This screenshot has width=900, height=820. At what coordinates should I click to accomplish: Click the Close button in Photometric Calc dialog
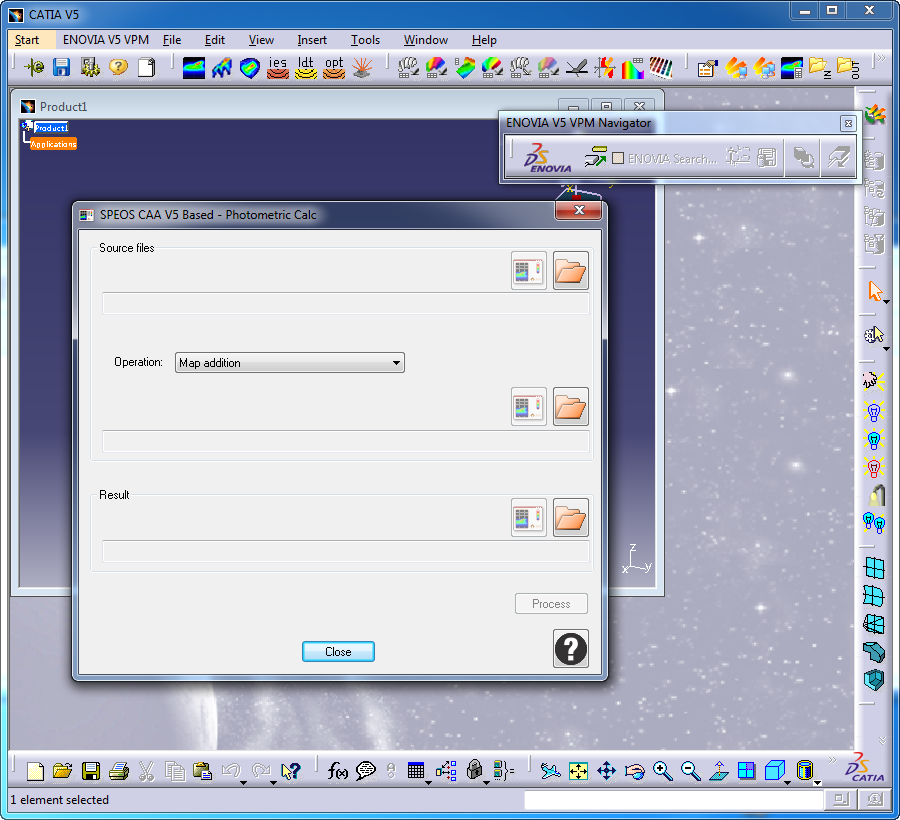tap(338, 652)
